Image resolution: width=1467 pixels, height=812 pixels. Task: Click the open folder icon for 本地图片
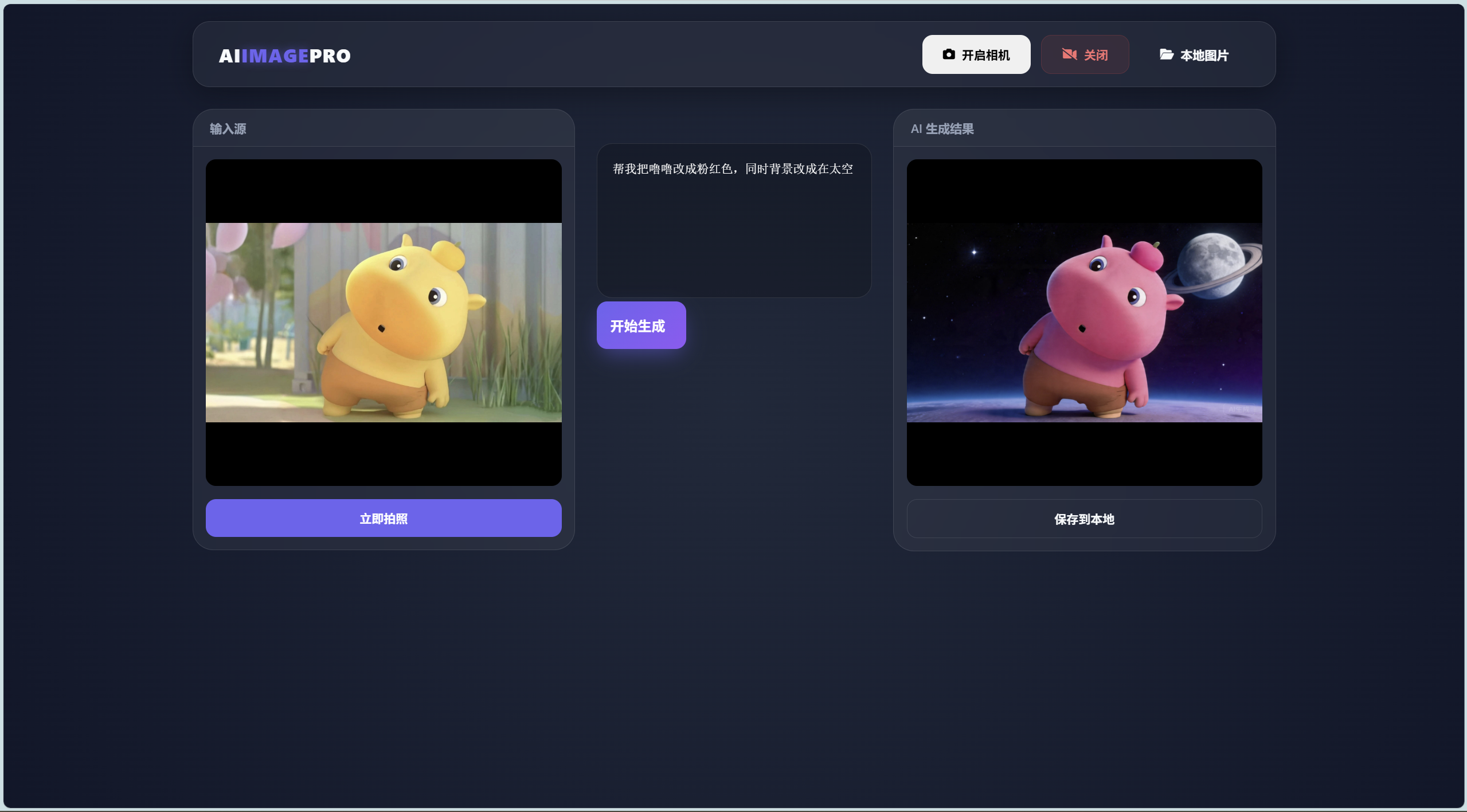(x=1166, y=54)
